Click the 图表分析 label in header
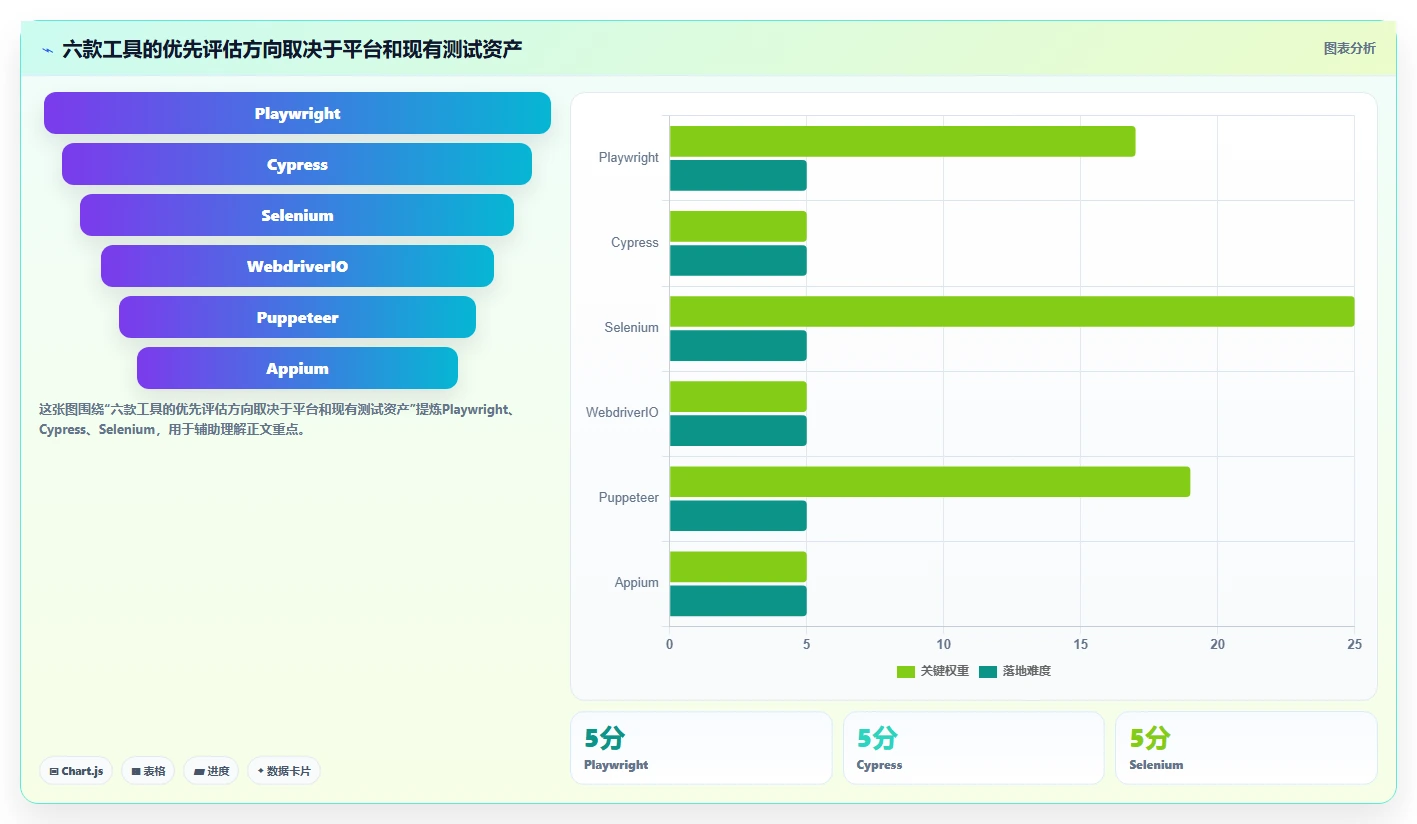Image resolution: width=1417 pixels, height=824 pixels. coord(1349,48)
